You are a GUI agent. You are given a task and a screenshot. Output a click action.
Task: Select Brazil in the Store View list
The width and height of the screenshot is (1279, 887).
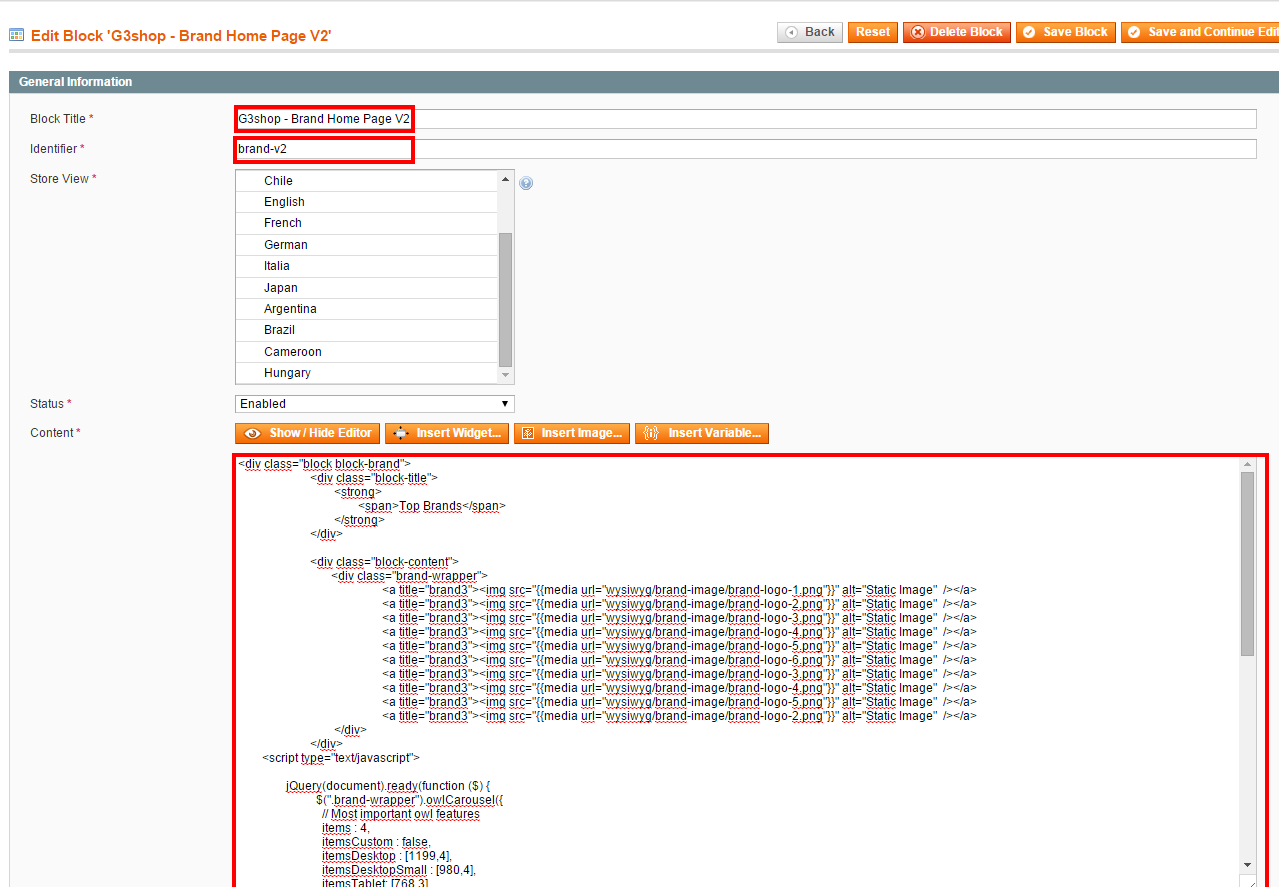pyautogui.click(x=366, y=330)
